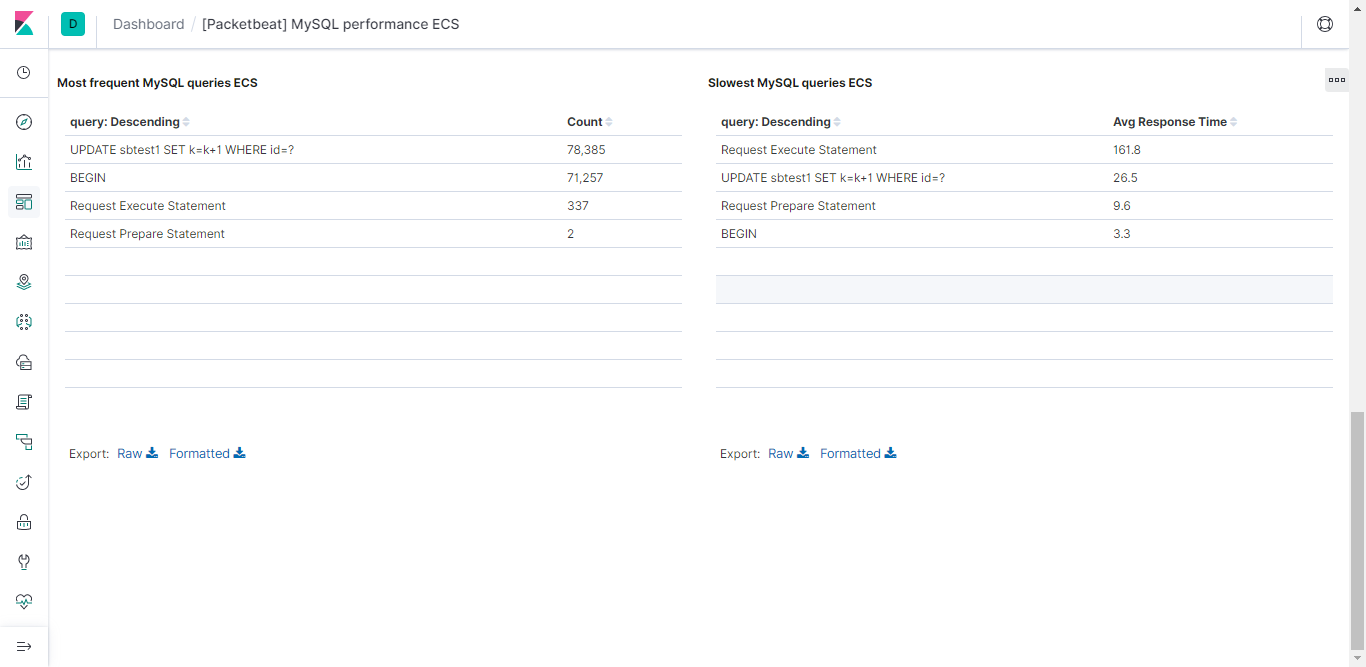Open APM sidebar icon
This screenshot has width=1366, height=667.
point(24,442)
